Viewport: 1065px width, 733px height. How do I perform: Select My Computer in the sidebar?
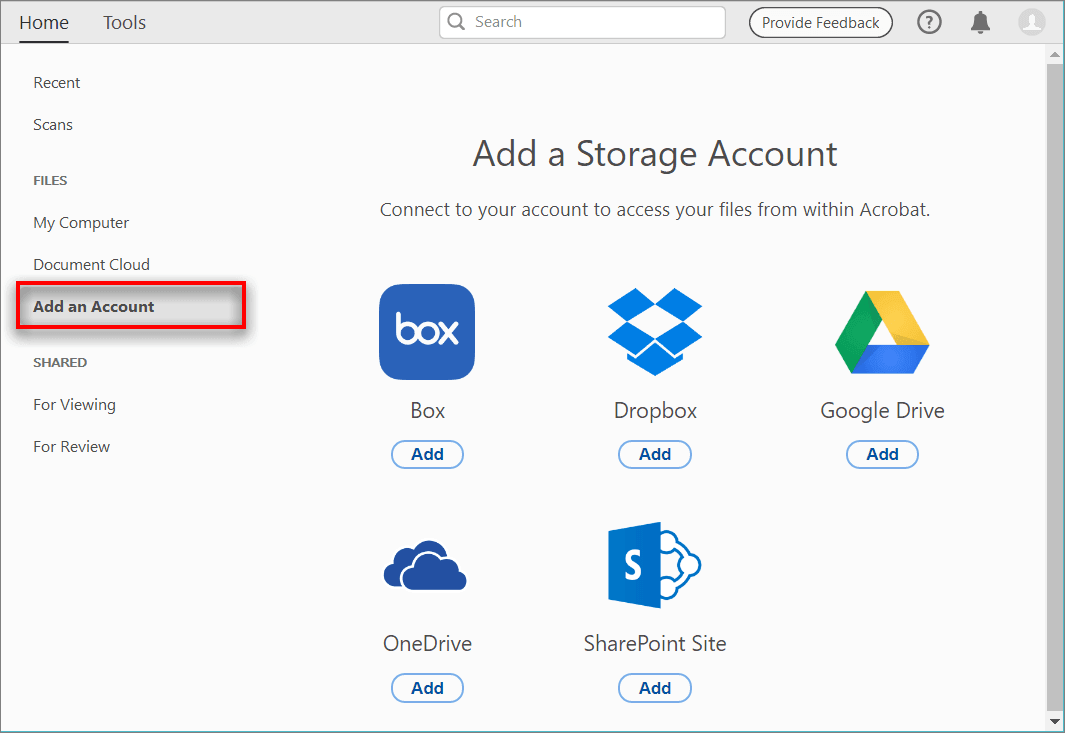pyautogui.click(x=81, y=223)
